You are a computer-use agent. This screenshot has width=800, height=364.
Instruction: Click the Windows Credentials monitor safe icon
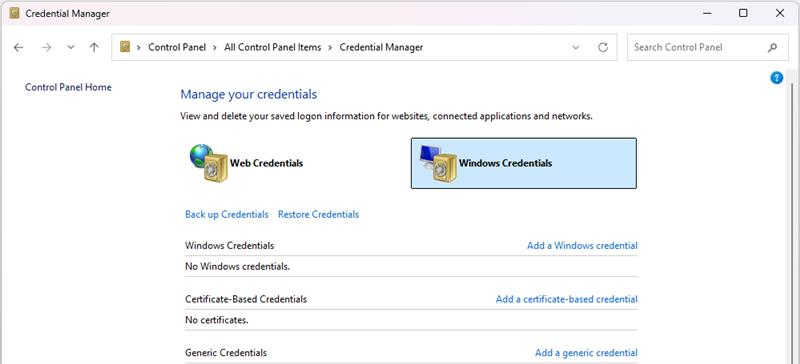point(437,163)
